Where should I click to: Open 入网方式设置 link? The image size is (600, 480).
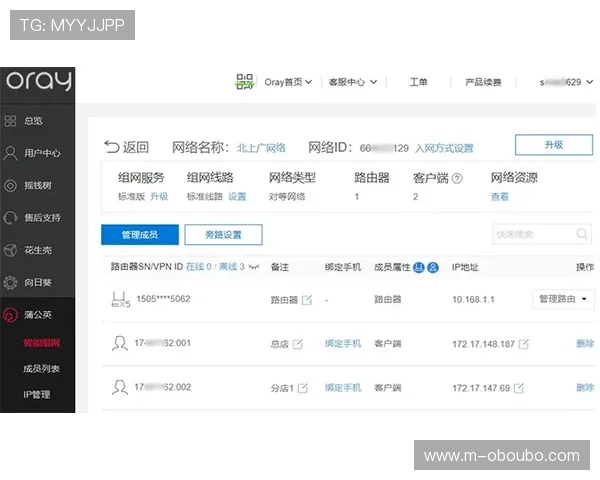pos(444,148)
